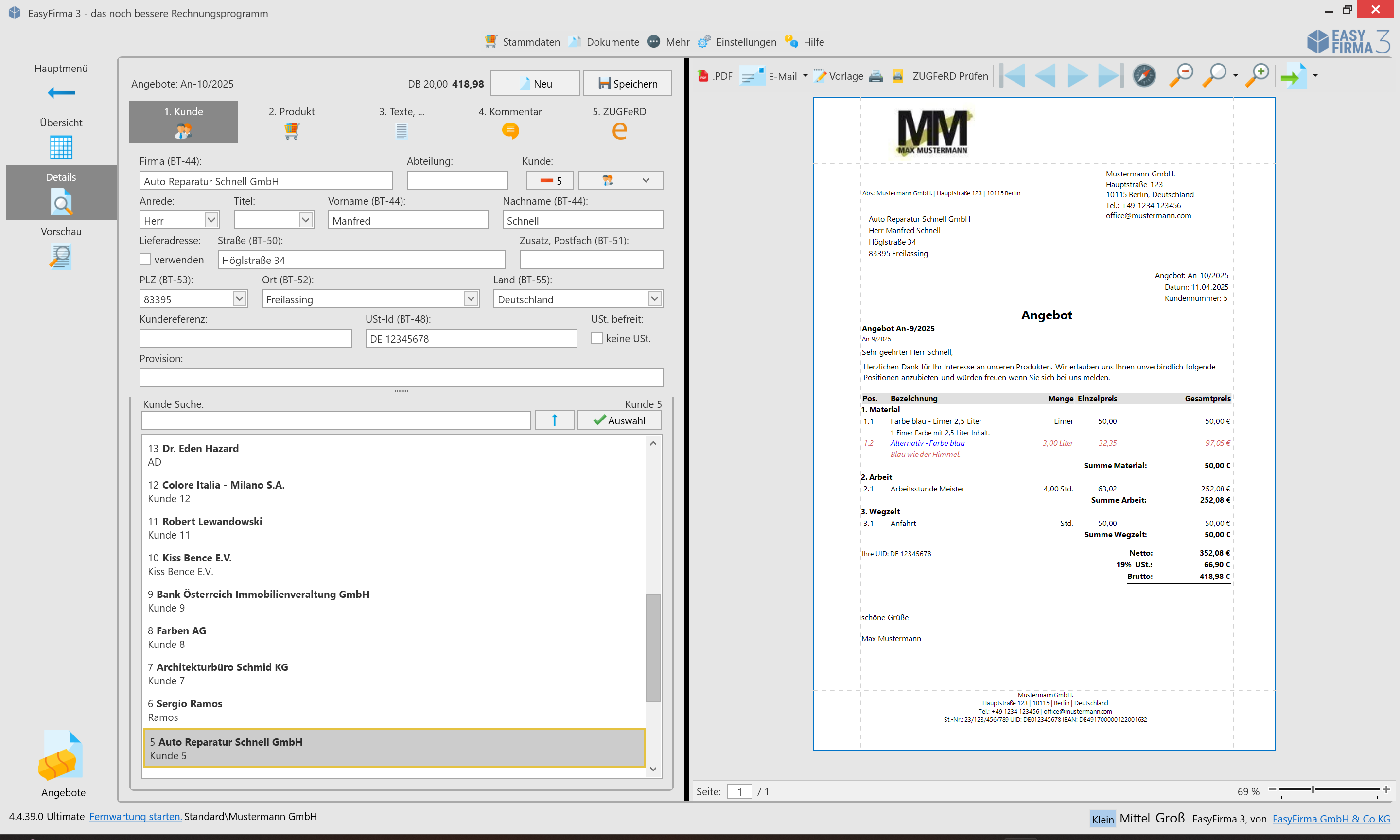Switch to the 2. Produkt tab
The image size is (1400, 840).
[292, 121]
